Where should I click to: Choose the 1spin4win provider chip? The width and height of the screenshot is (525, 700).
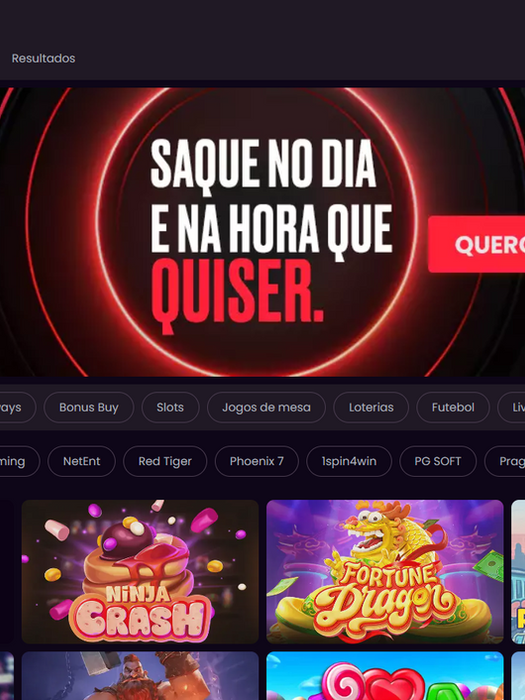point(349,461)
